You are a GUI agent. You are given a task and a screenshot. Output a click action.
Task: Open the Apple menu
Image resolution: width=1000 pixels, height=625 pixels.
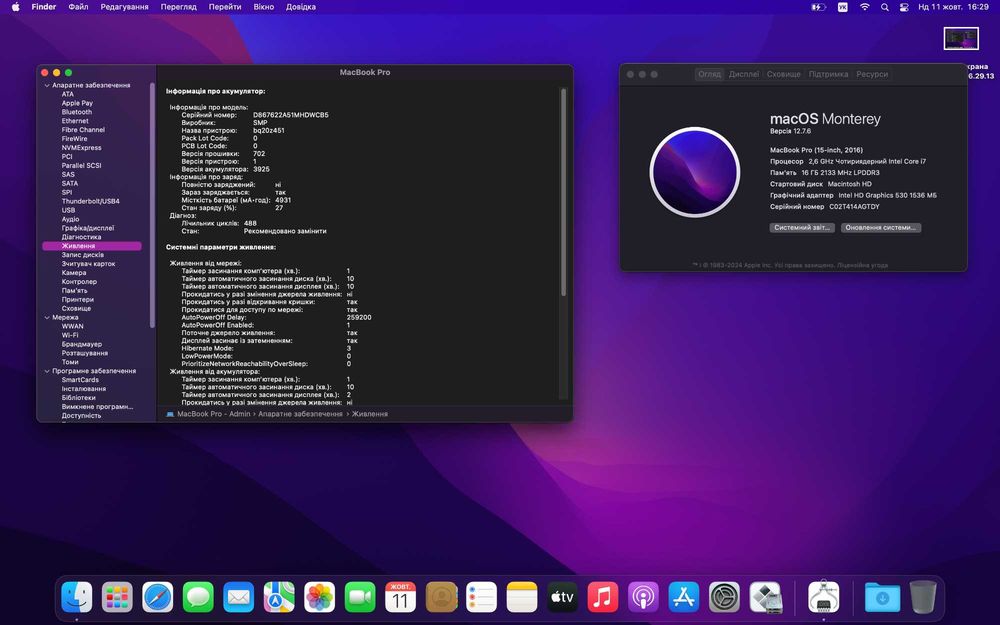point(15,7)
